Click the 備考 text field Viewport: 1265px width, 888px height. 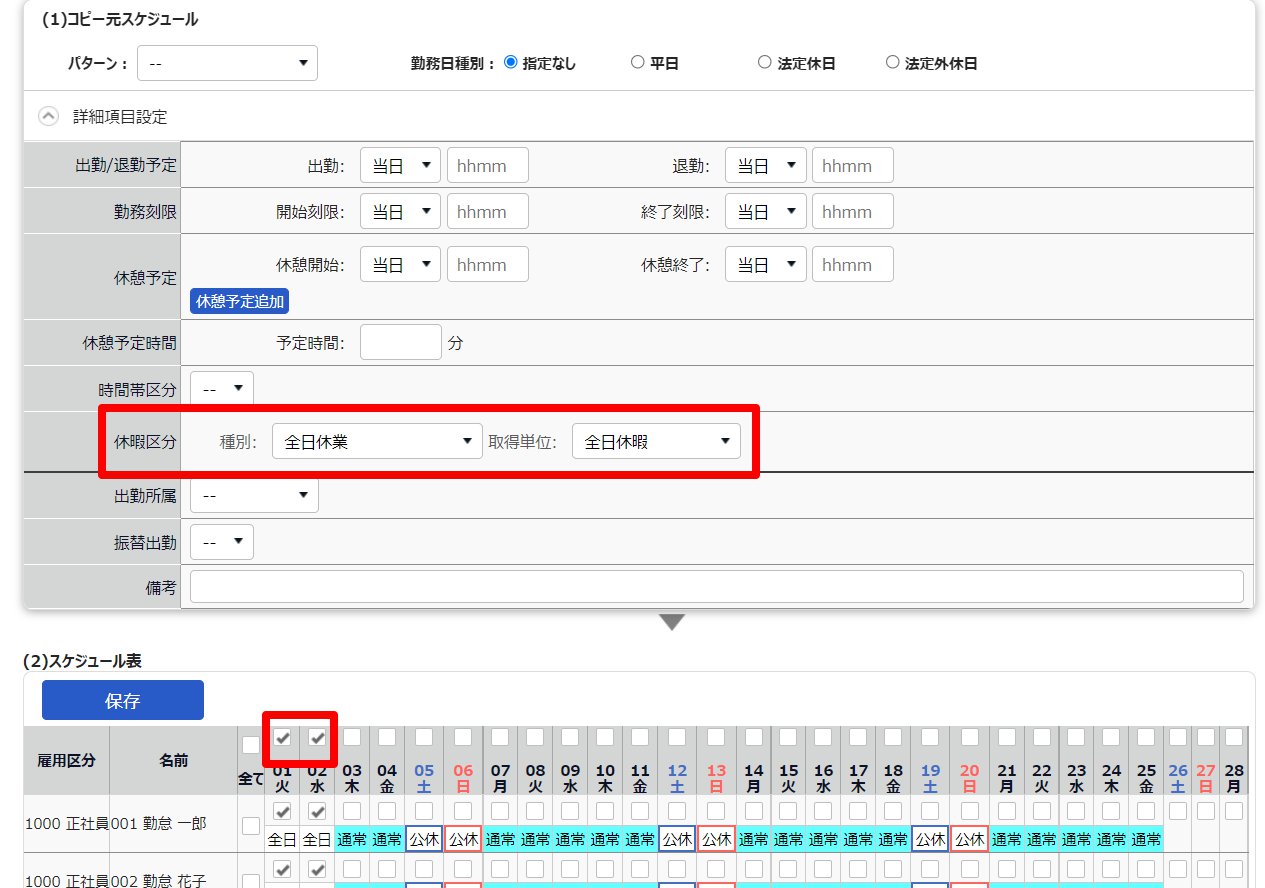click(x=717, y=587)
